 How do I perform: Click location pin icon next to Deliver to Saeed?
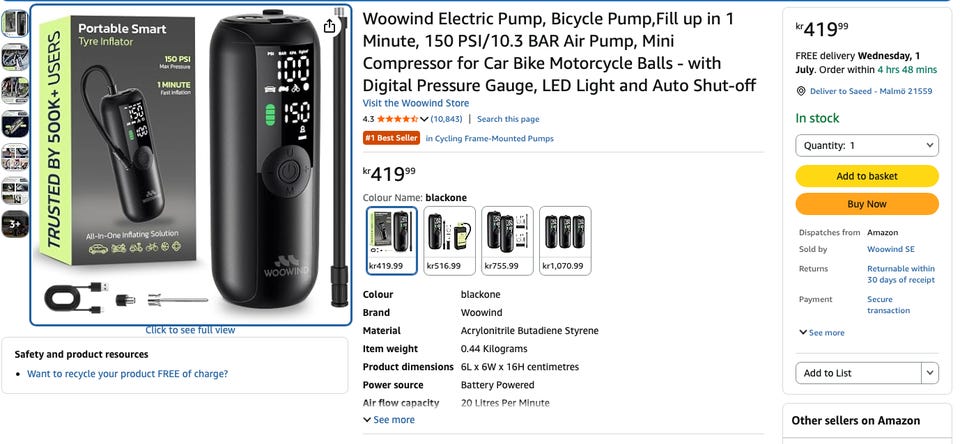(x=800, y=91)
